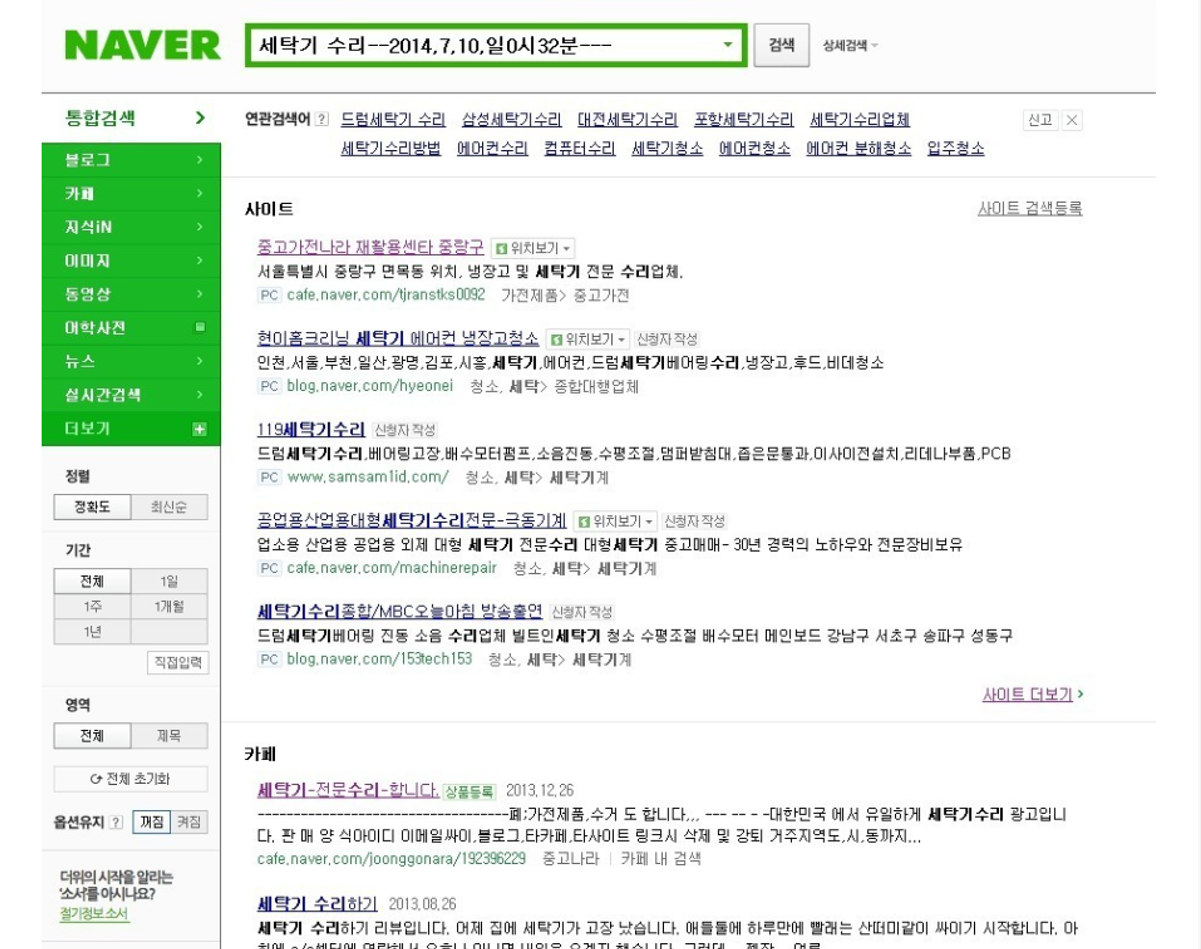
Task: Turn 옵션유지 to 꺼짐
Action: tap(151, 822)
